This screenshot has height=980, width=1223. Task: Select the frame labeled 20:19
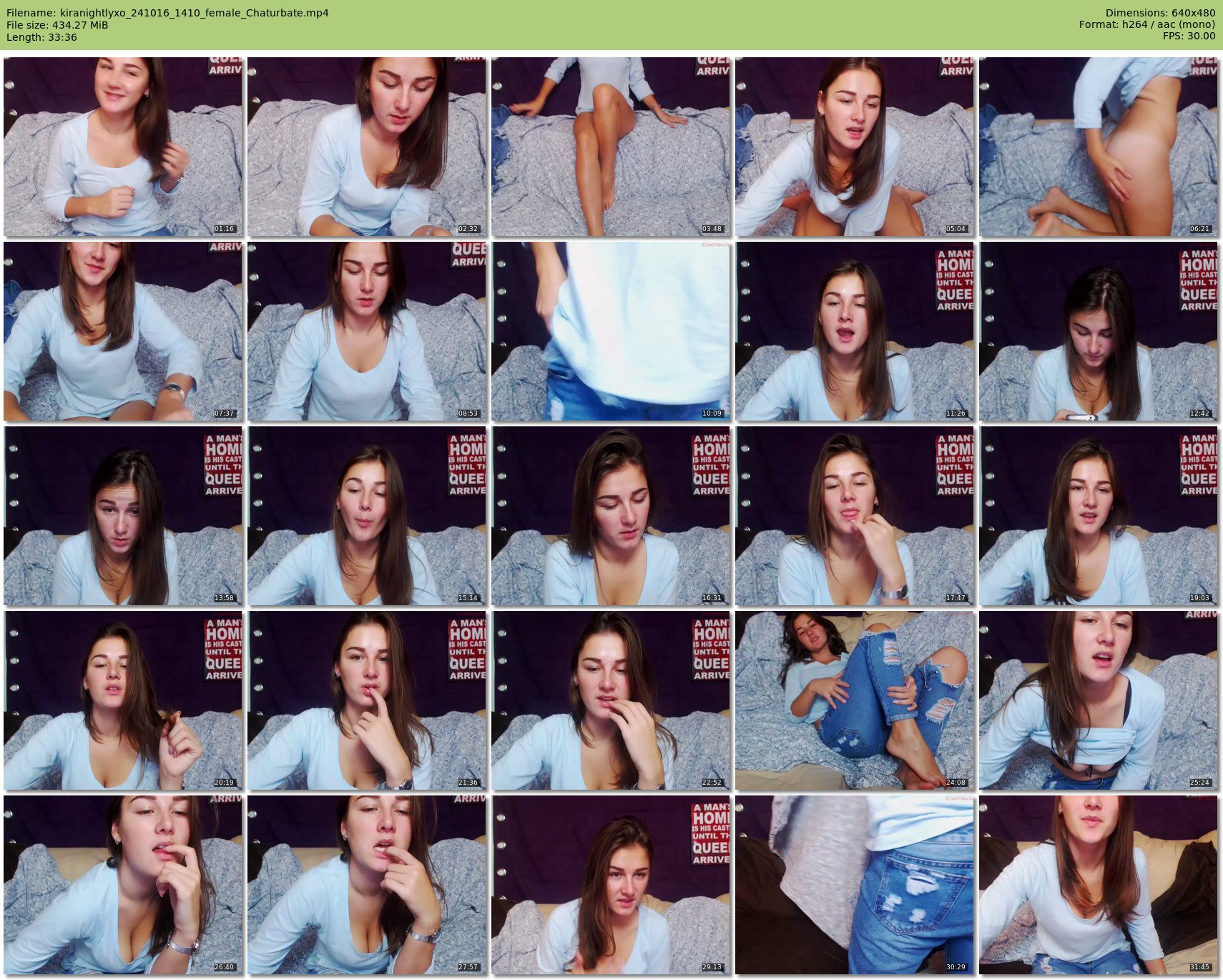pyautogui.click(x=123, y=700)
